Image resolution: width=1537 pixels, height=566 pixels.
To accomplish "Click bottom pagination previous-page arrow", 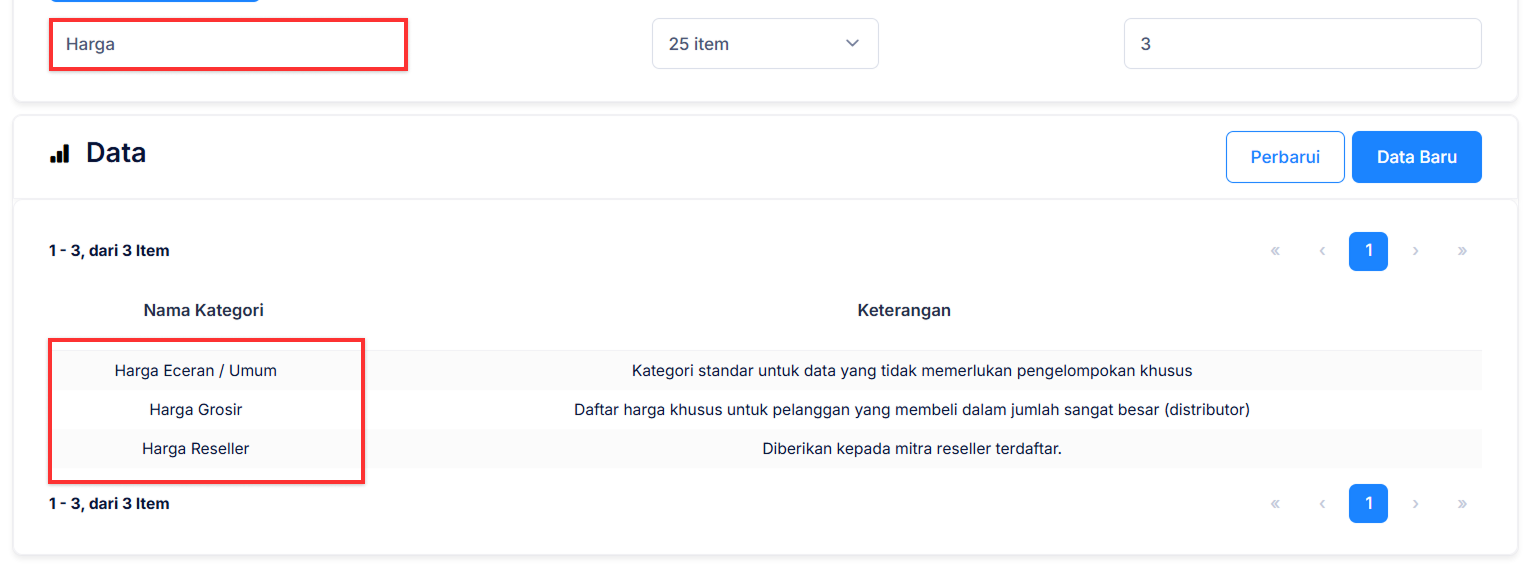I will tap(1322, 503).
